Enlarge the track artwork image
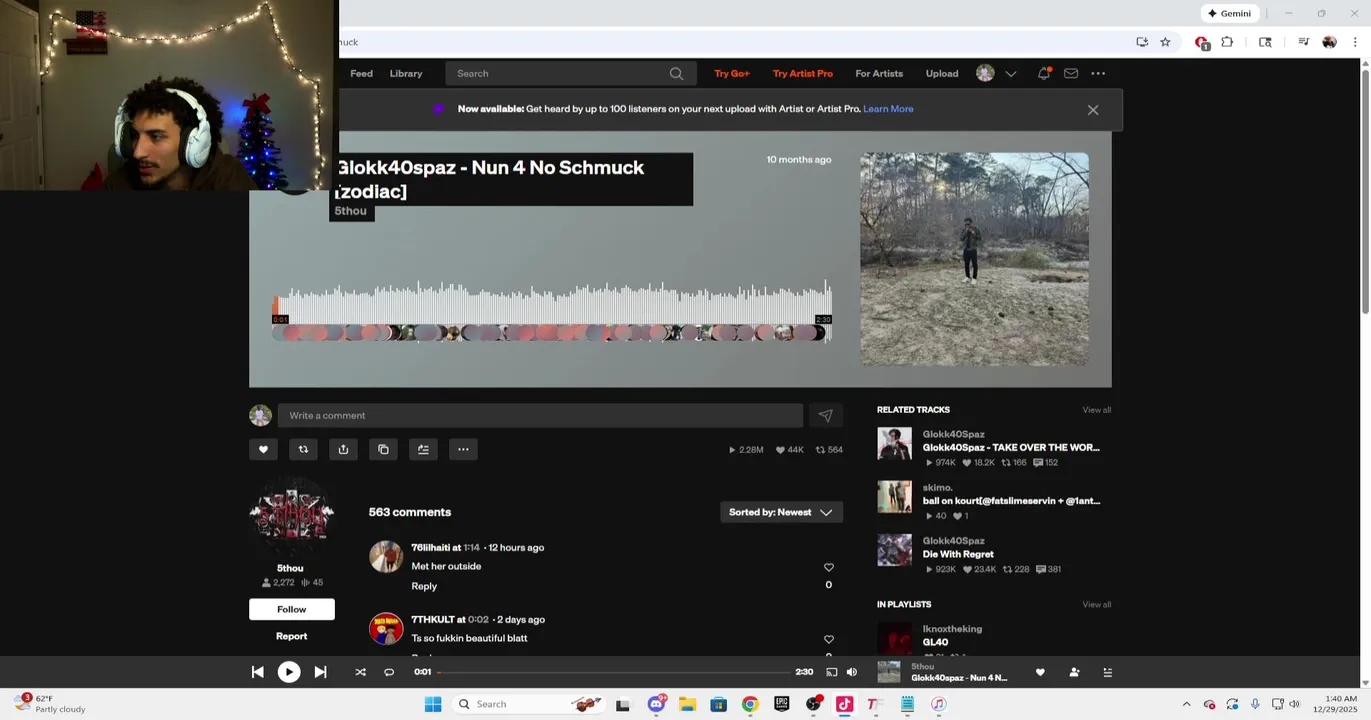Screen dimensions: 1371x720 pyautogui.click(x=974, y=259)
